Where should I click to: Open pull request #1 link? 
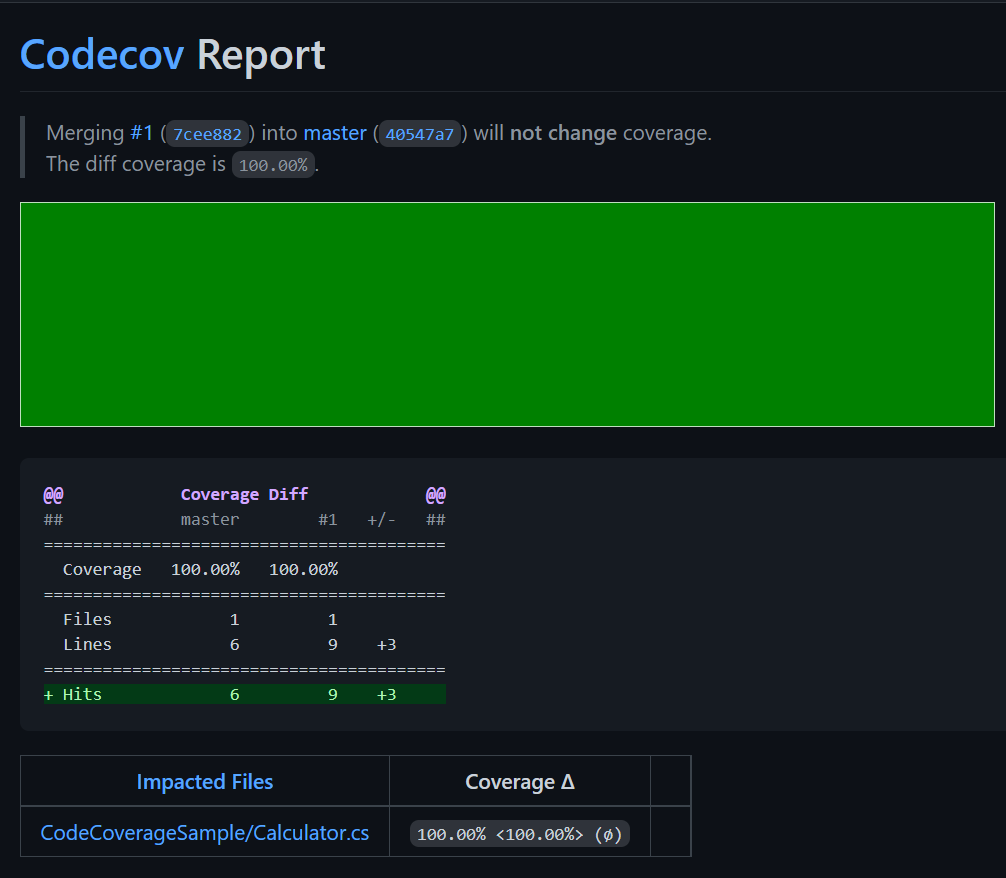pos(141,133)
